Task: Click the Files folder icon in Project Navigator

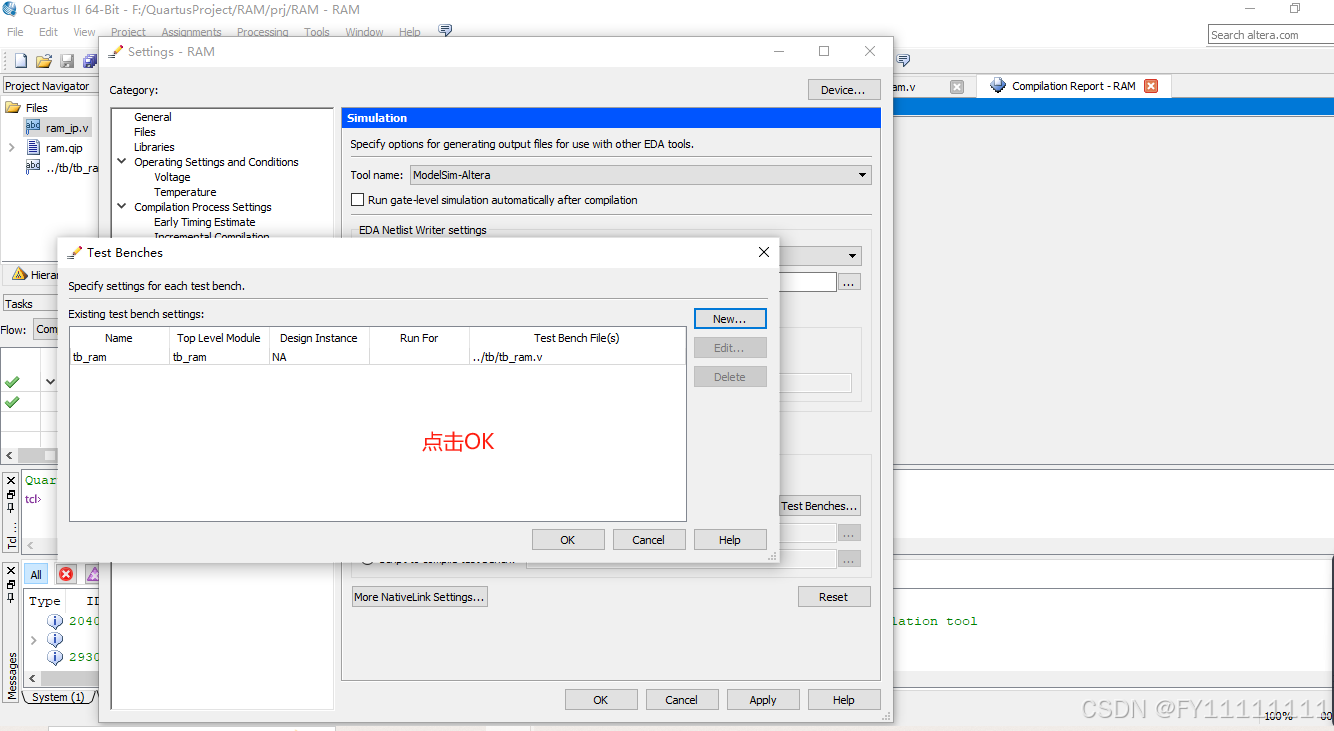Action: pos(13,107)
